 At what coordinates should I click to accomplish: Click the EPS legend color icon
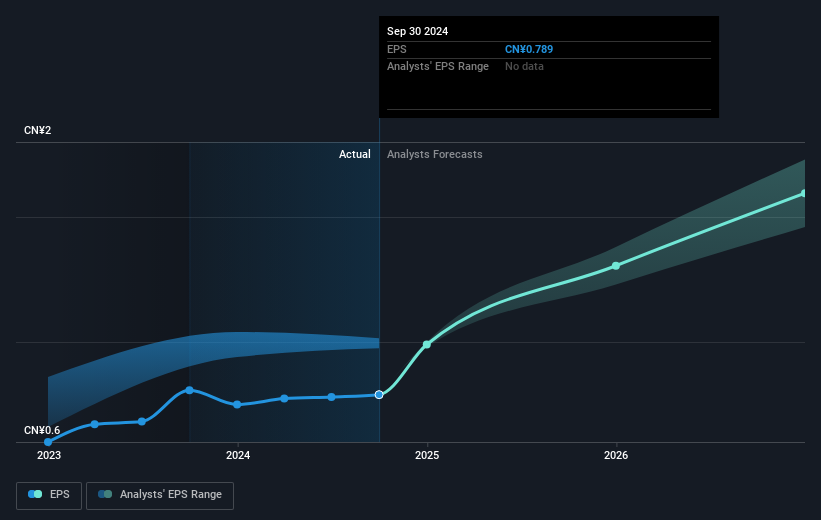[35, 494]
